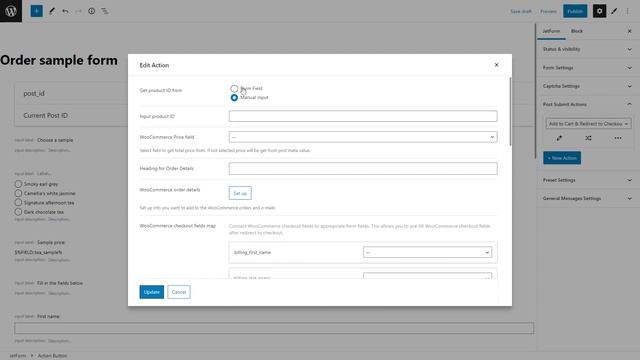
Task: Click the JetForm breadcrumb in footer
Action: (18, 356)
